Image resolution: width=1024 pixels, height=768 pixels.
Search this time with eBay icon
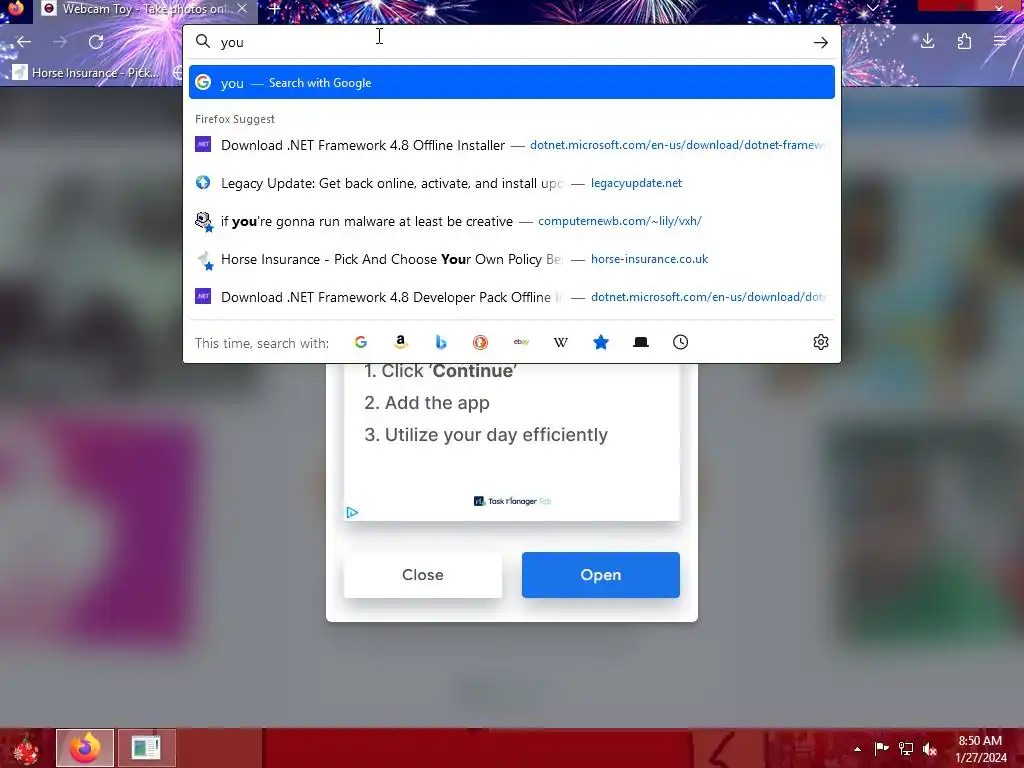(521, 342)
